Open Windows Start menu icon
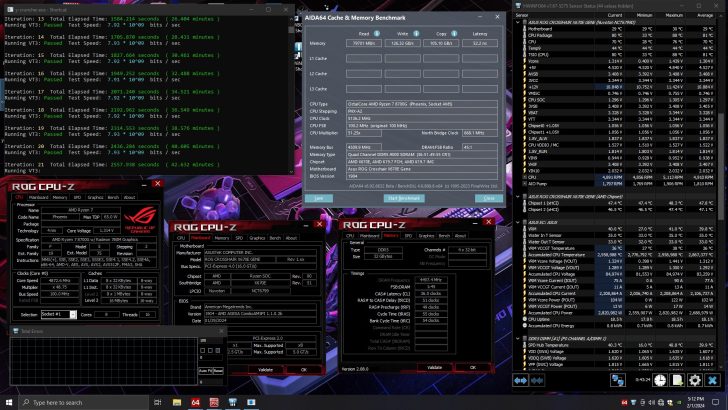Screen dimensions: 728x410 pos(9,402)
